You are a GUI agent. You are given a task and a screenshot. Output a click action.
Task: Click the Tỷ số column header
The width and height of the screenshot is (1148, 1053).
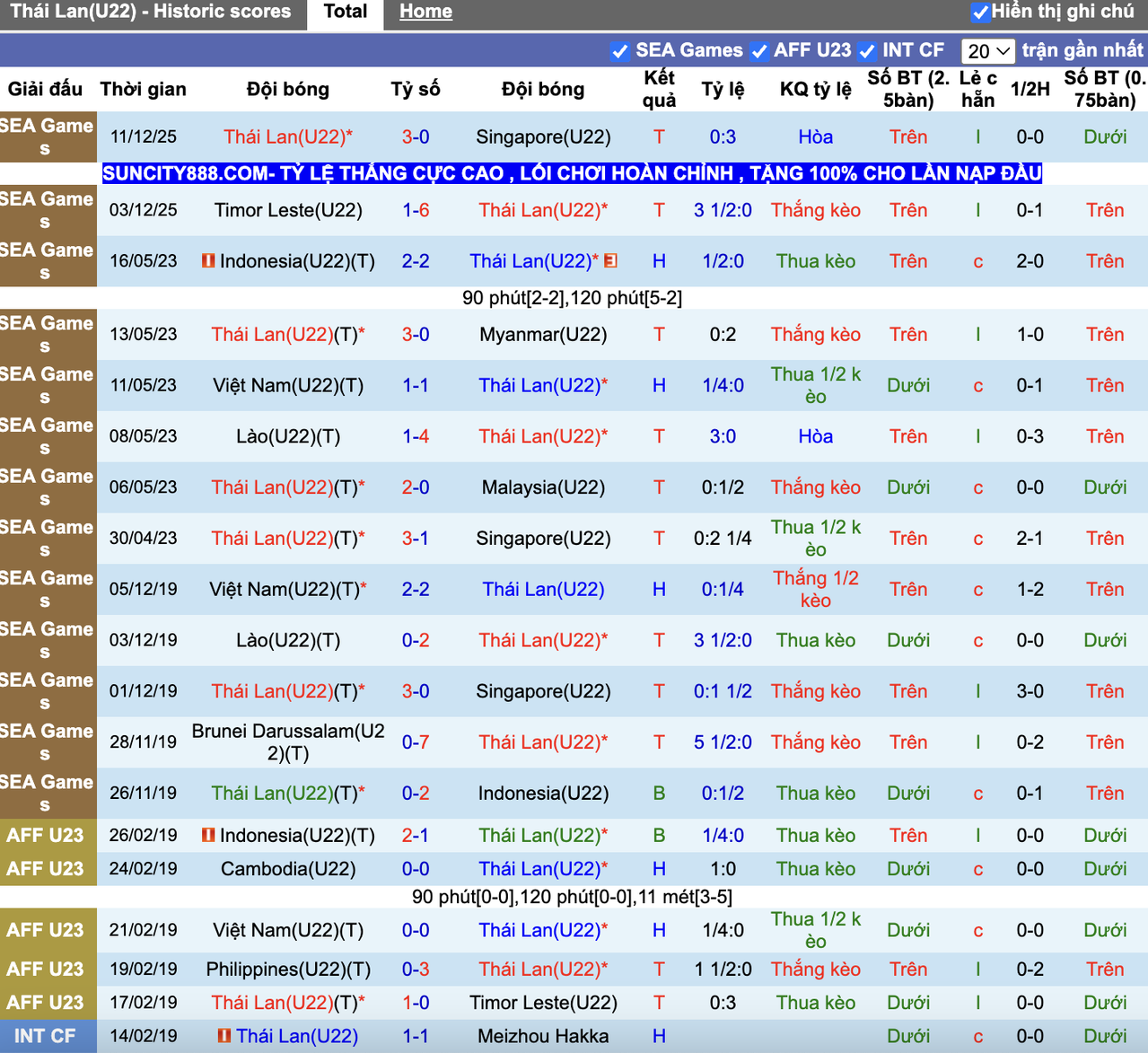pyautogui.click(x=416, y=89)
